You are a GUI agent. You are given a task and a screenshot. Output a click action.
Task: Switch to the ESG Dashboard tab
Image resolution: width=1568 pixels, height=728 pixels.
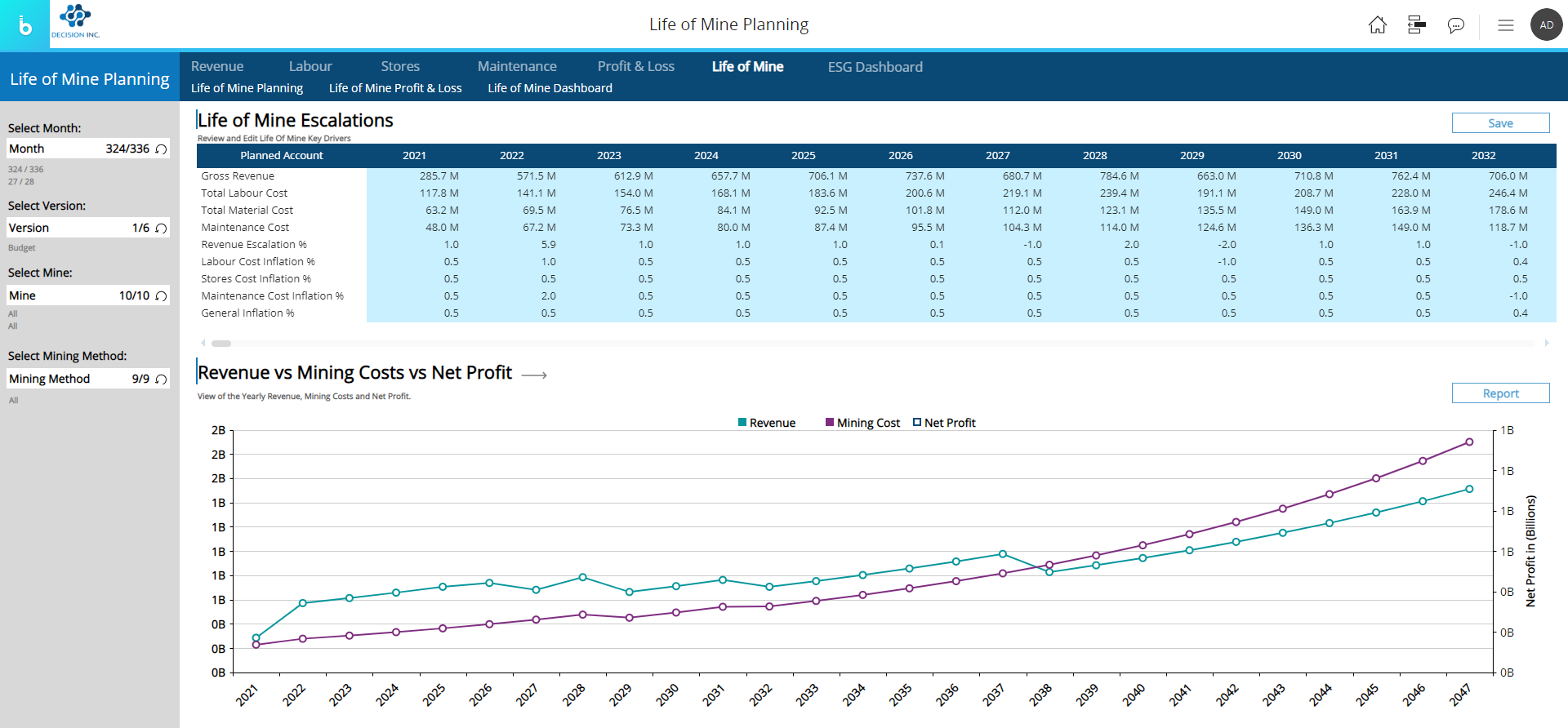point(875,67)
